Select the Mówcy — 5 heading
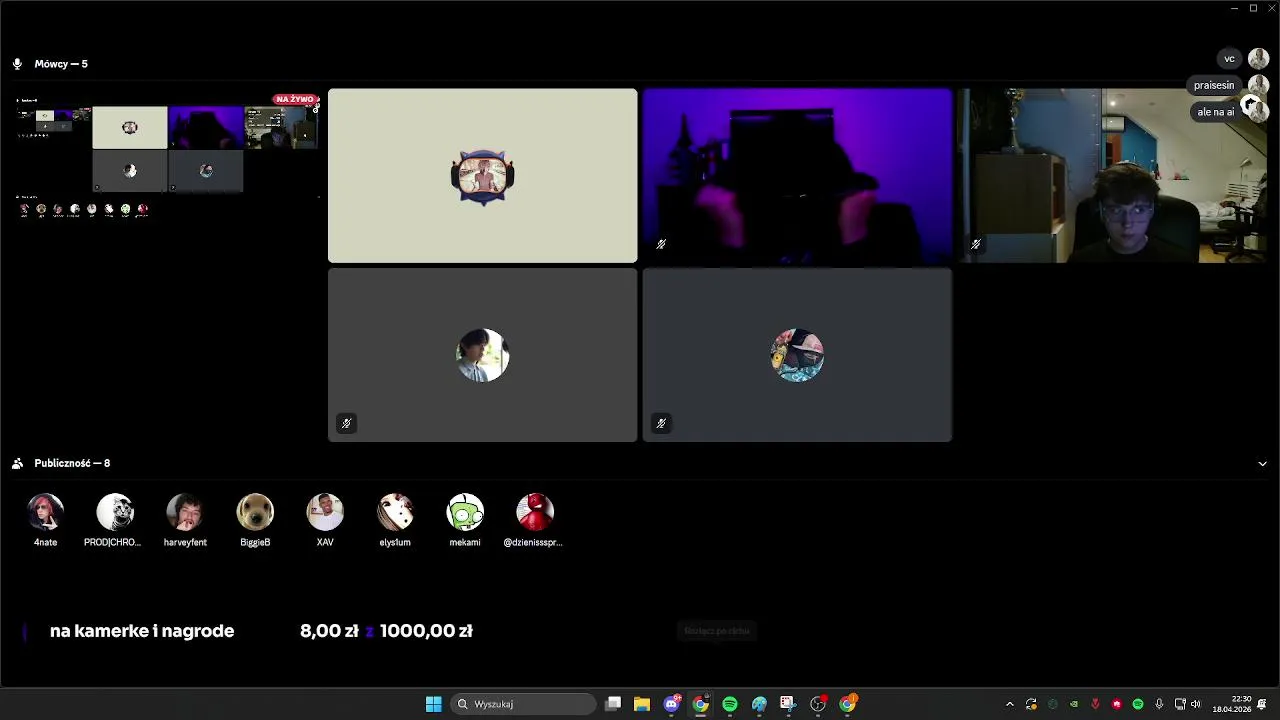 click(61, 64)
